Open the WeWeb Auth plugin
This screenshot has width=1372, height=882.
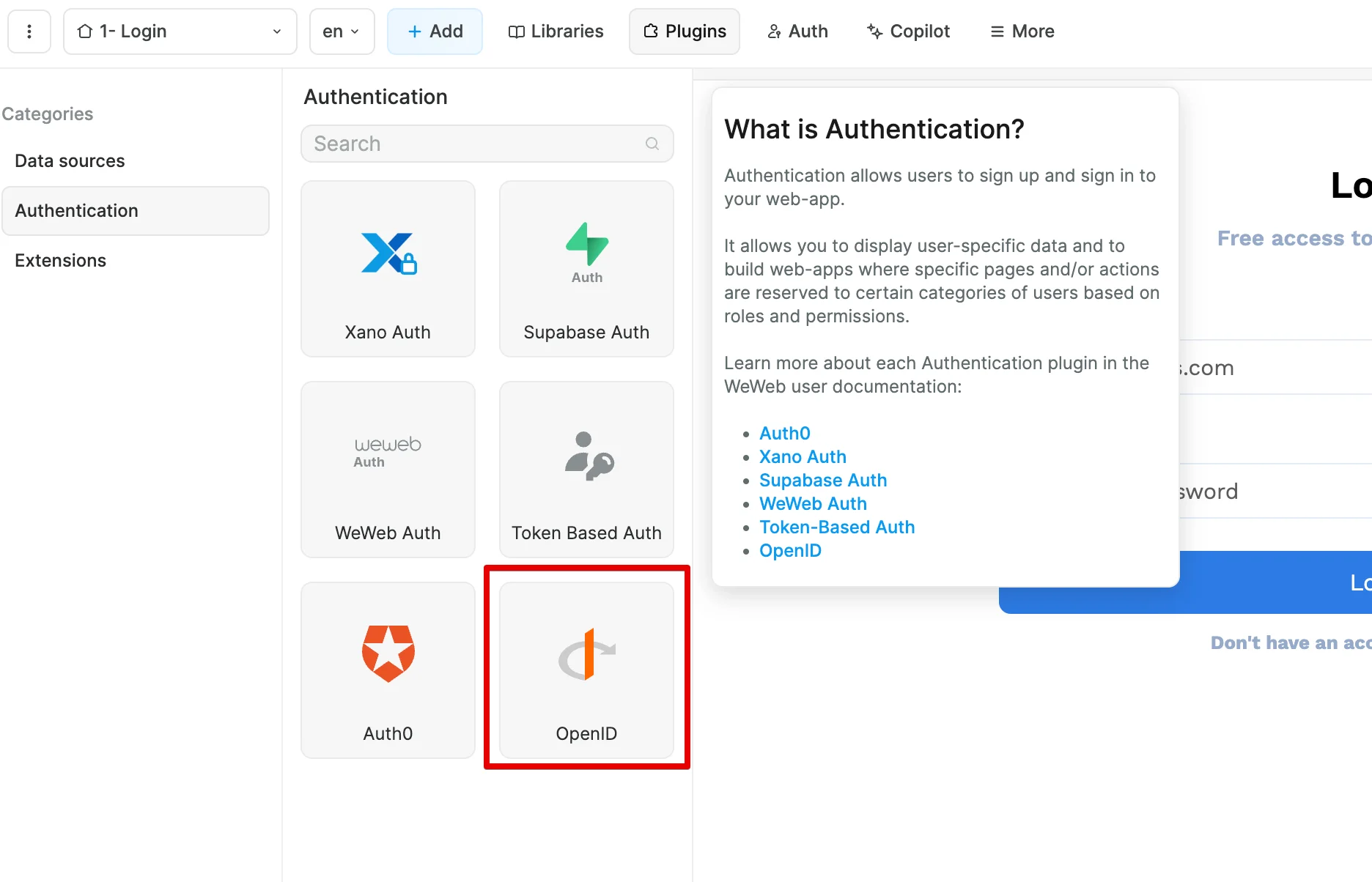click(388, 470)
